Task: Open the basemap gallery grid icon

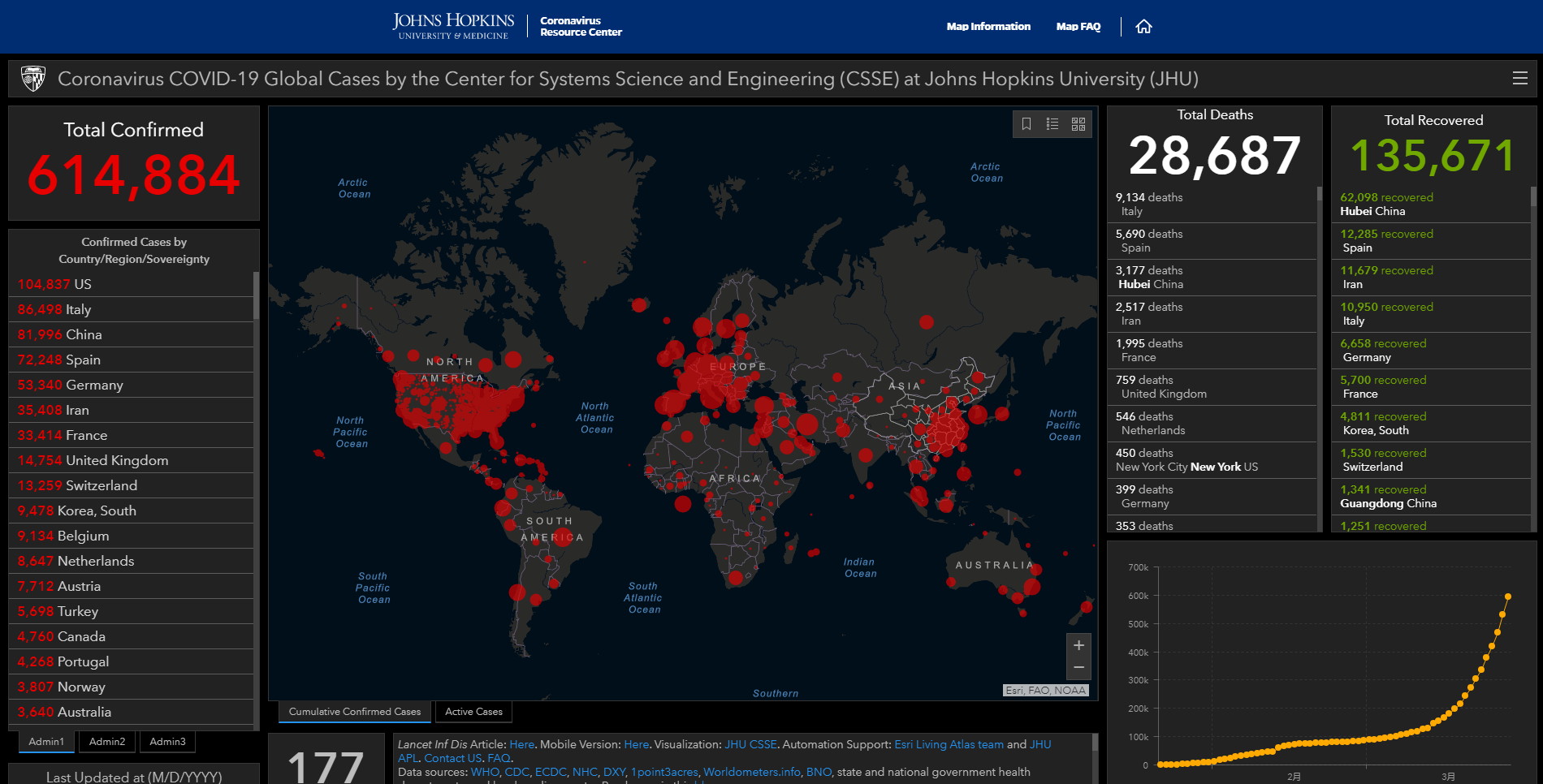Action: click(x=1078, y=123)
